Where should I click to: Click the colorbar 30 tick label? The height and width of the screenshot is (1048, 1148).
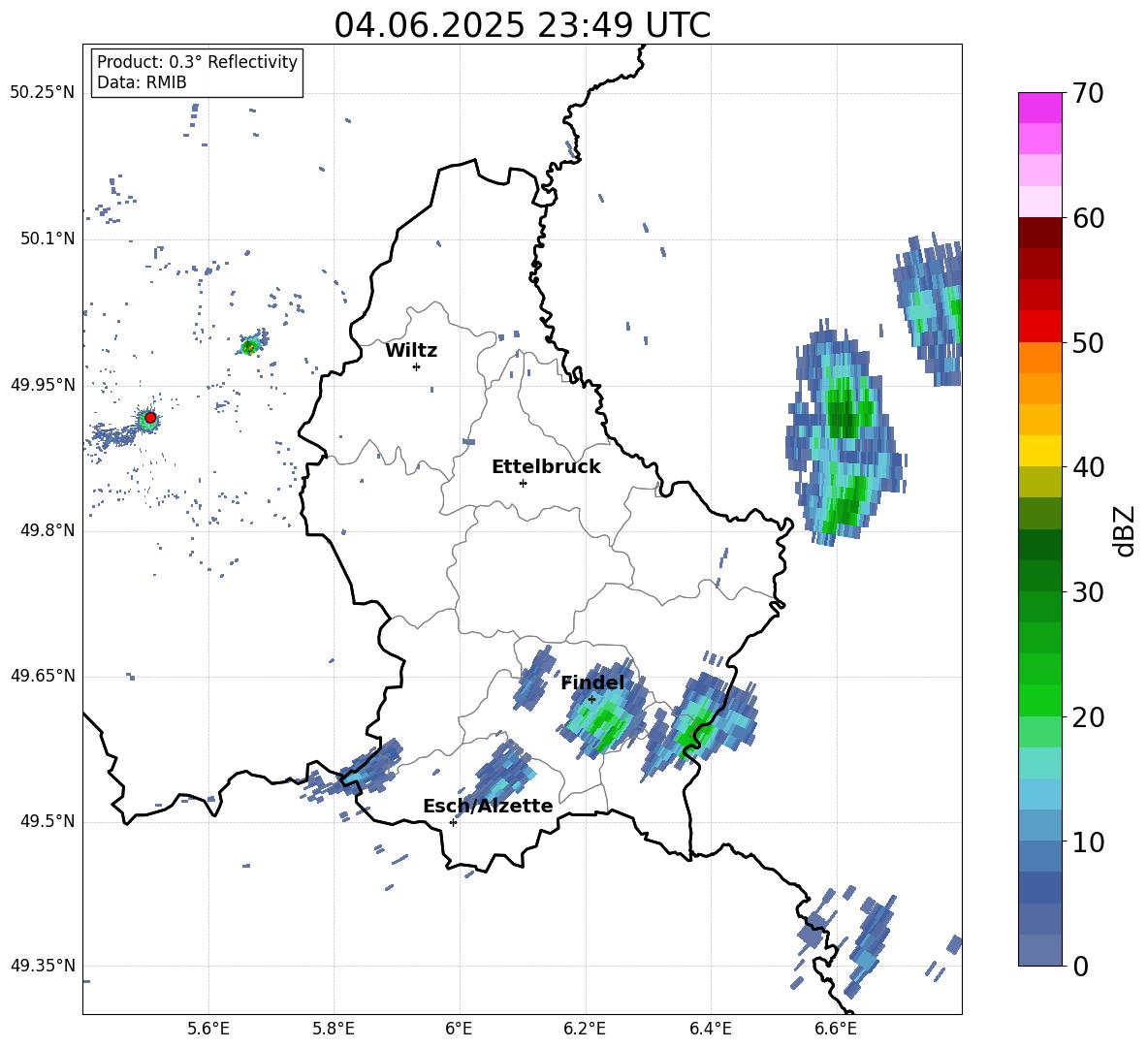coord(1088,592)
